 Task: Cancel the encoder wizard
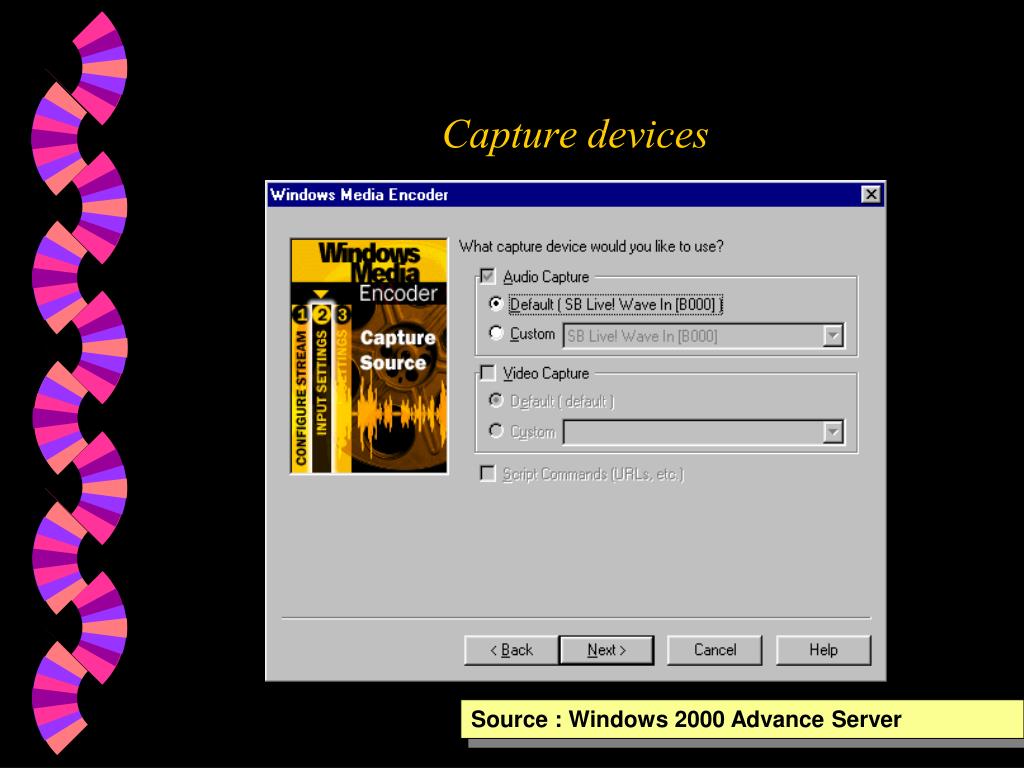point(714,650)
